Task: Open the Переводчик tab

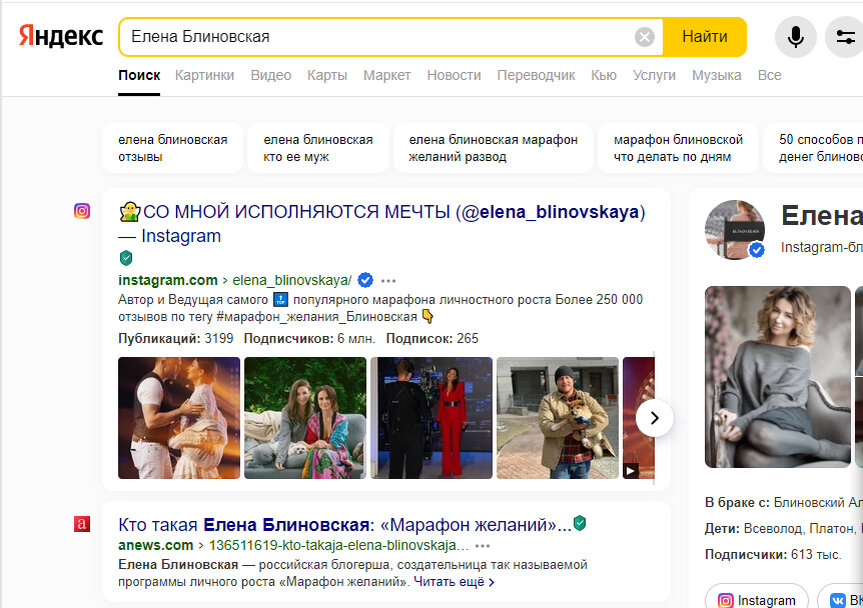Action: coord(536,75)
